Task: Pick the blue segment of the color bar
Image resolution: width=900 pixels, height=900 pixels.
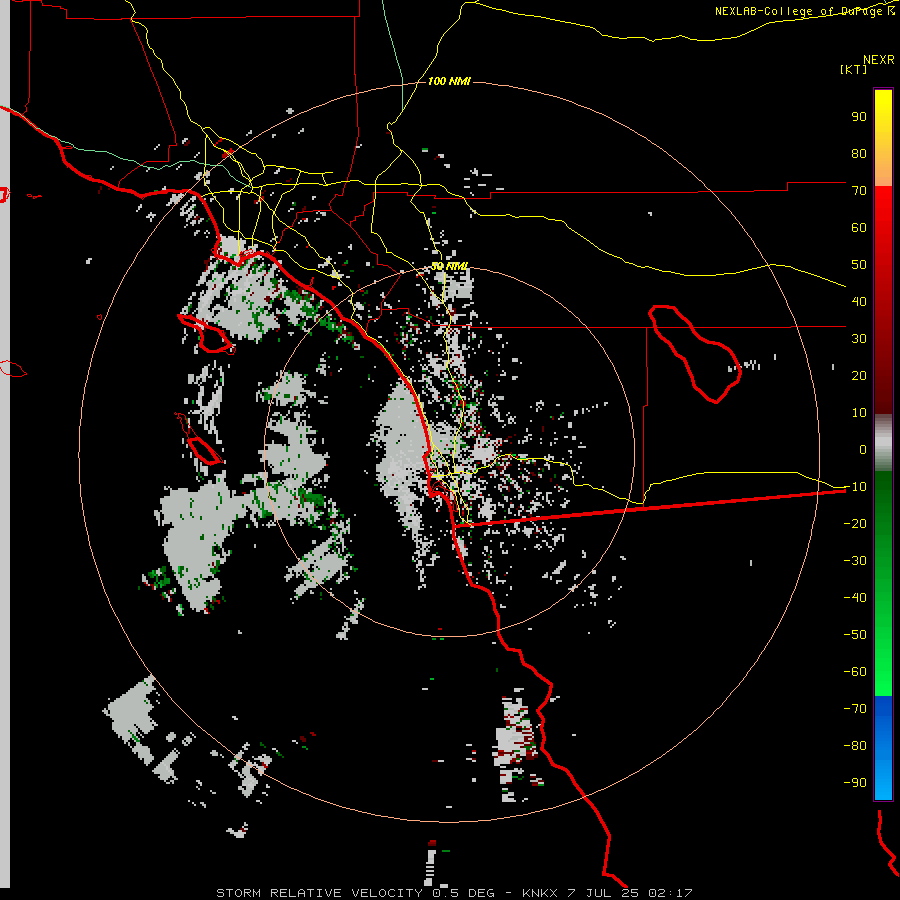Action: 883,748
